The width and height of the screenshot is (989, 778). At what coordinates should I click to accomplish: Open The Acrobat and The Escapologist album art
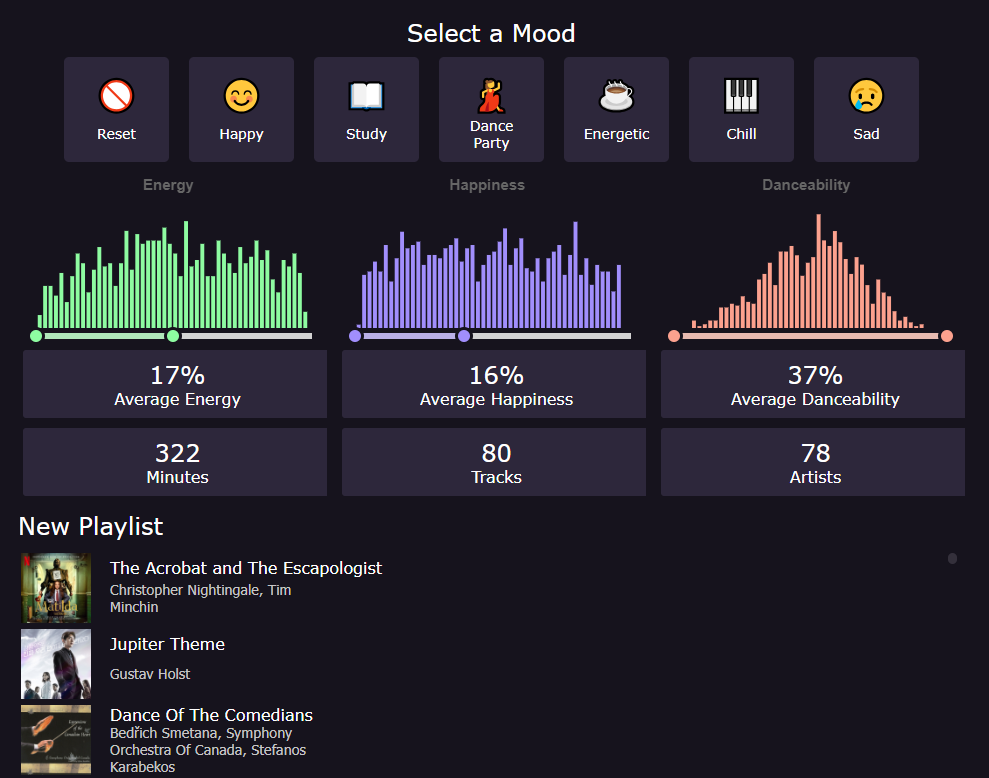56,588
